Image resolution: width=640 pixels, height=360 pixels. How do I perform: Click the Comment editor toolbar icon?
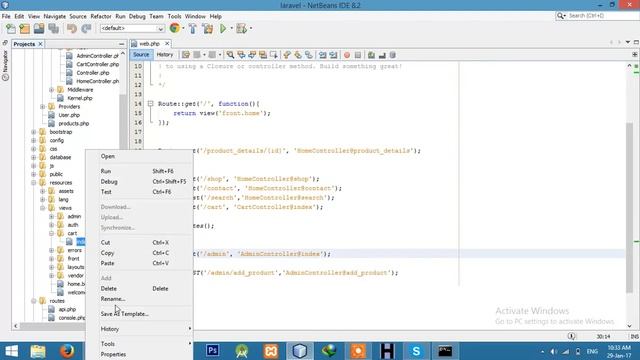pos(371,55)
